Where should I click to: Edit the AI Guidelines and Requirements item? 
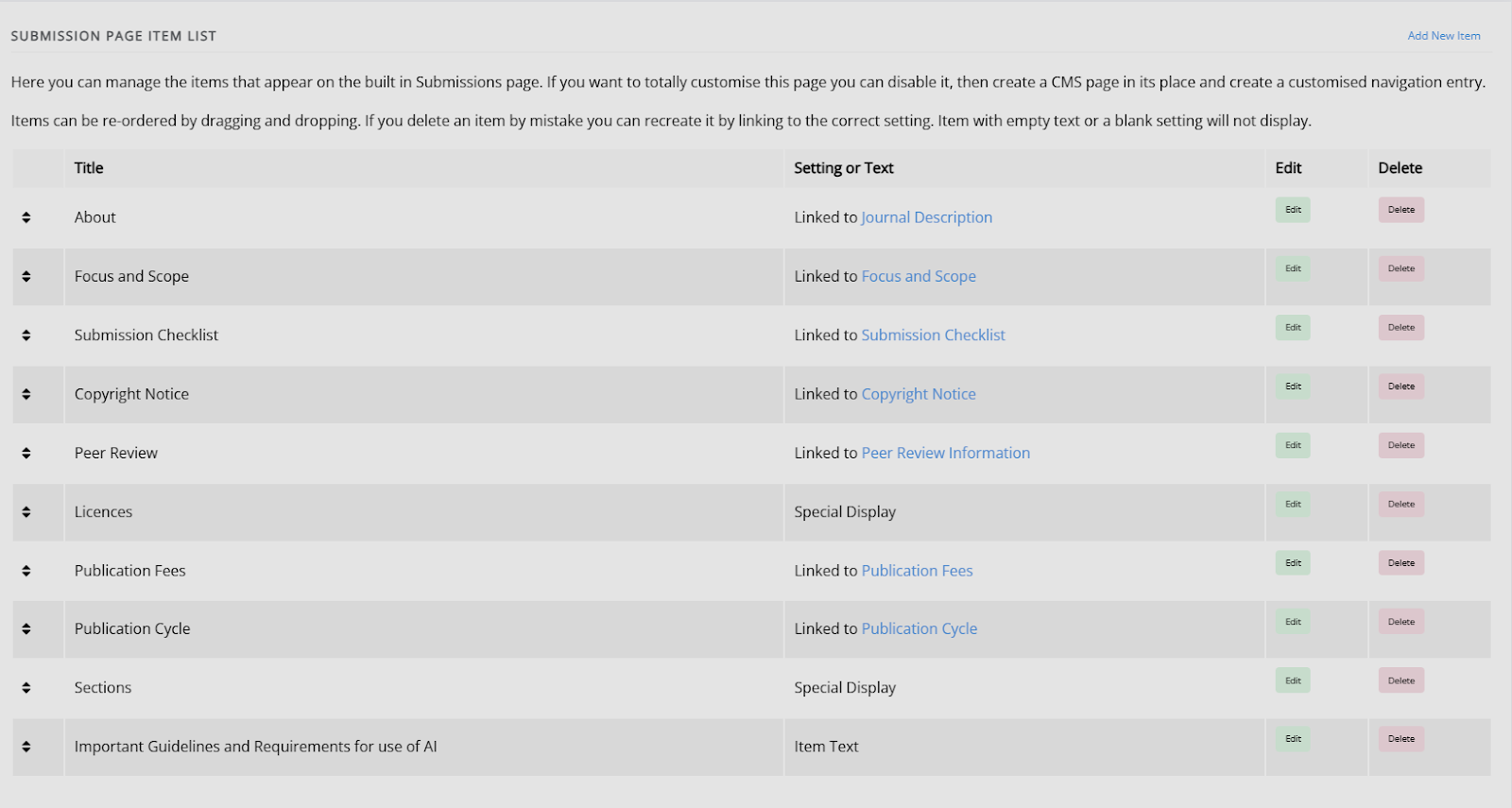(1293, 739)
